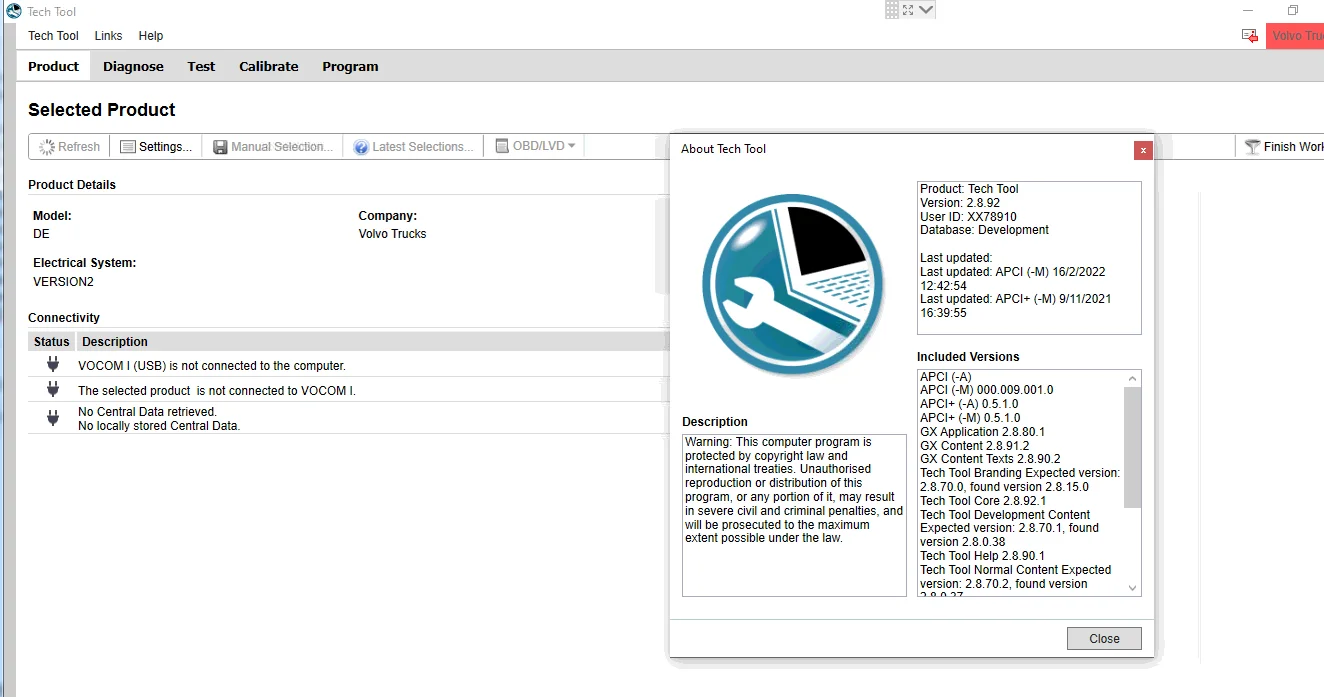Click the expand-arrows icon in top overlay bar
Viewport: 1324px width, 697px height.
click(x=908, y=9)
